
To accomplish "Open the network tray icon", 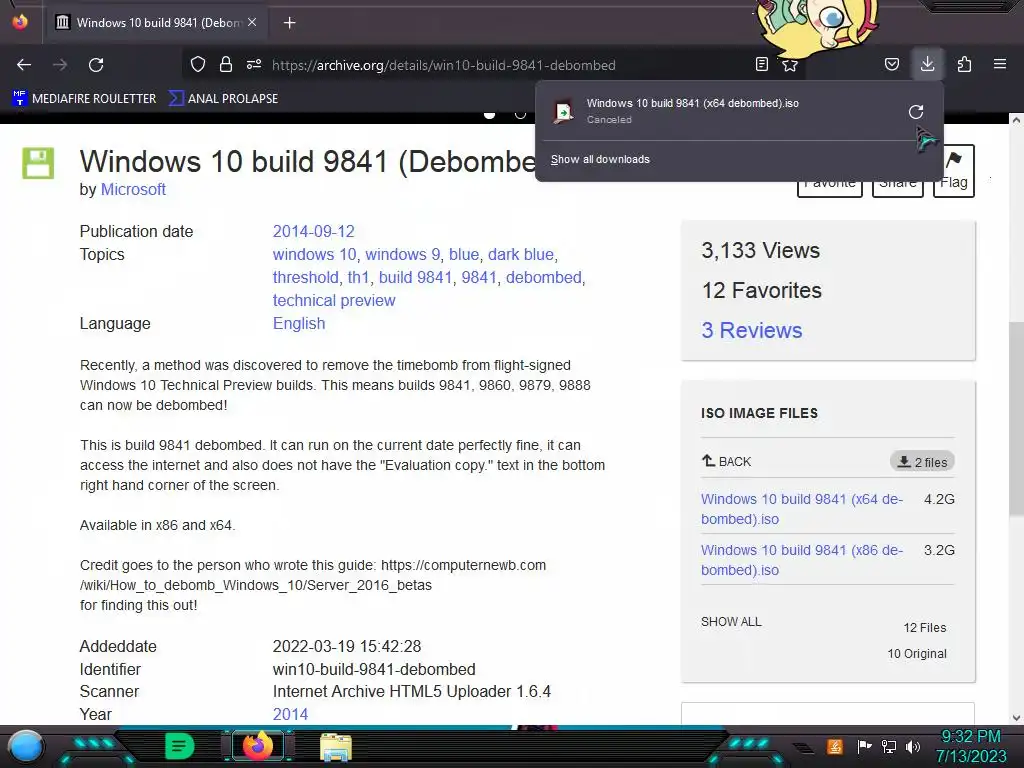I will point(888,746).
